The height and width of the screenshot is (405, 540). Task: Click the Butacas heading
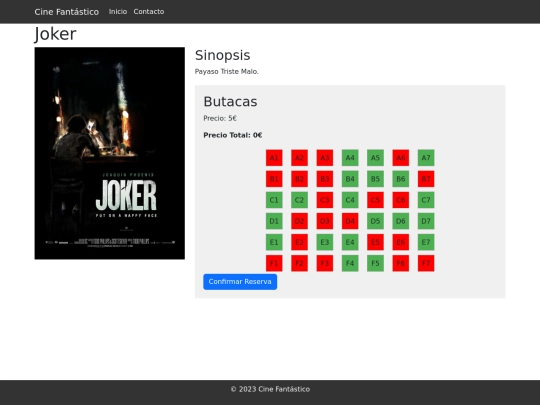coord(230,102)
